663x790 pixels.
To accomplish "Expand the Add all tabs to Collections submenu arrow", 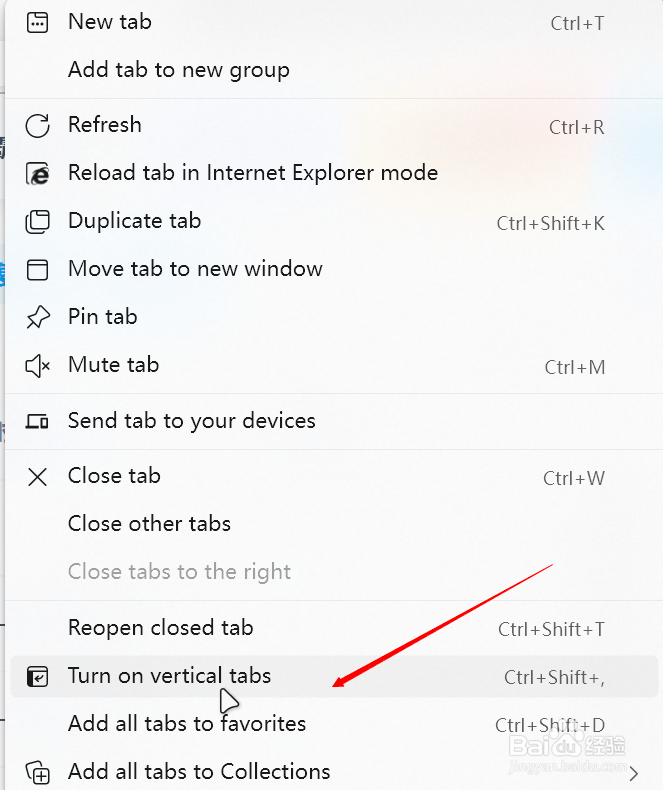I will pyautogui.click(x=634, y=773).
